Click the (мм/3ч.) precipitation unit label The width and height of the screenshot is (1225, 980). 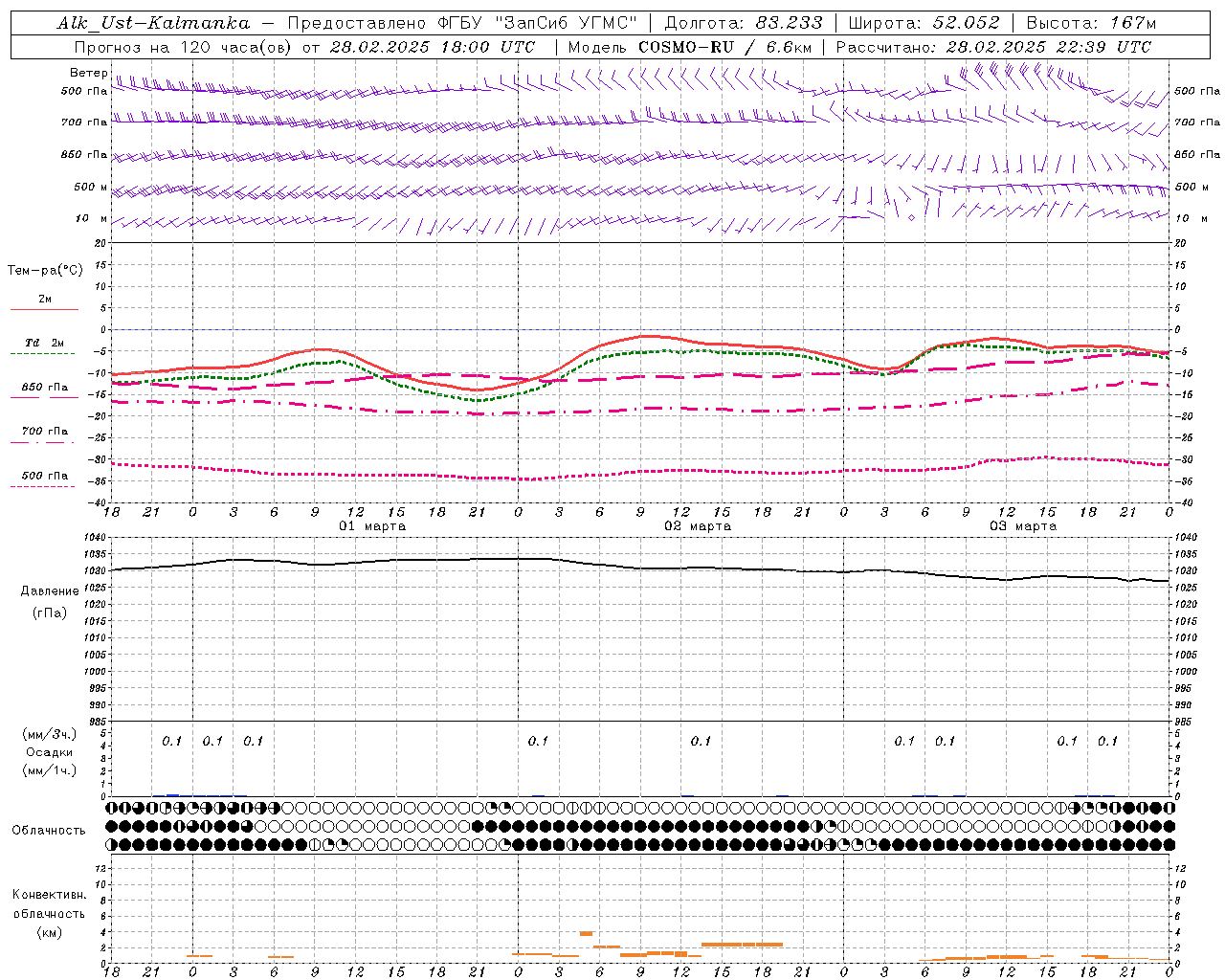point(50,734)
